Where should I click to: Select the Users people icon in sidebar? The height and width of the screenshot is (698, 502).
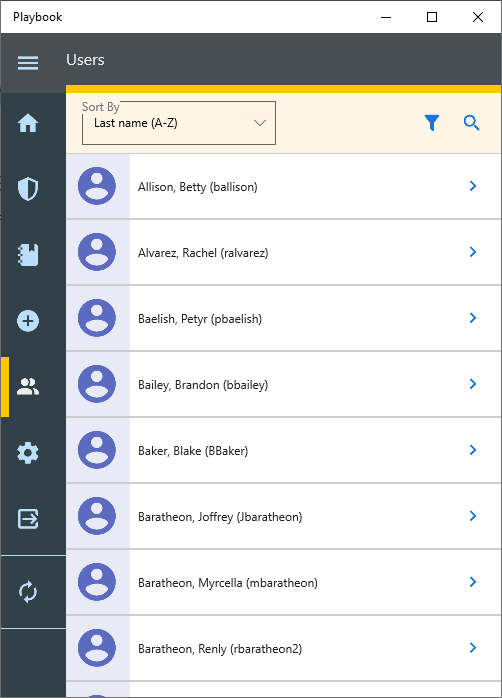(x=28, y=386)
